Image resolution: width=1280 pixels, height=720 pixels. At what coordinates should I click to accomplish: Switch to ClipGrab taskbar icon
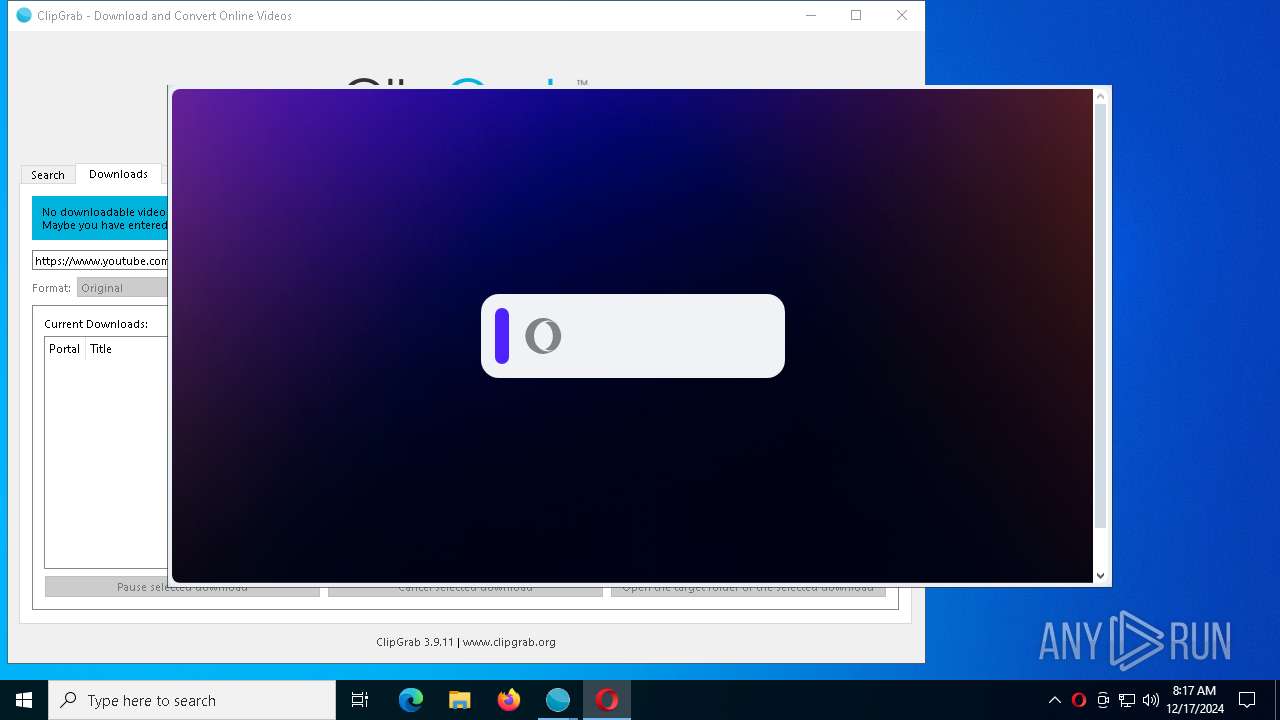[x=557, y=700]
